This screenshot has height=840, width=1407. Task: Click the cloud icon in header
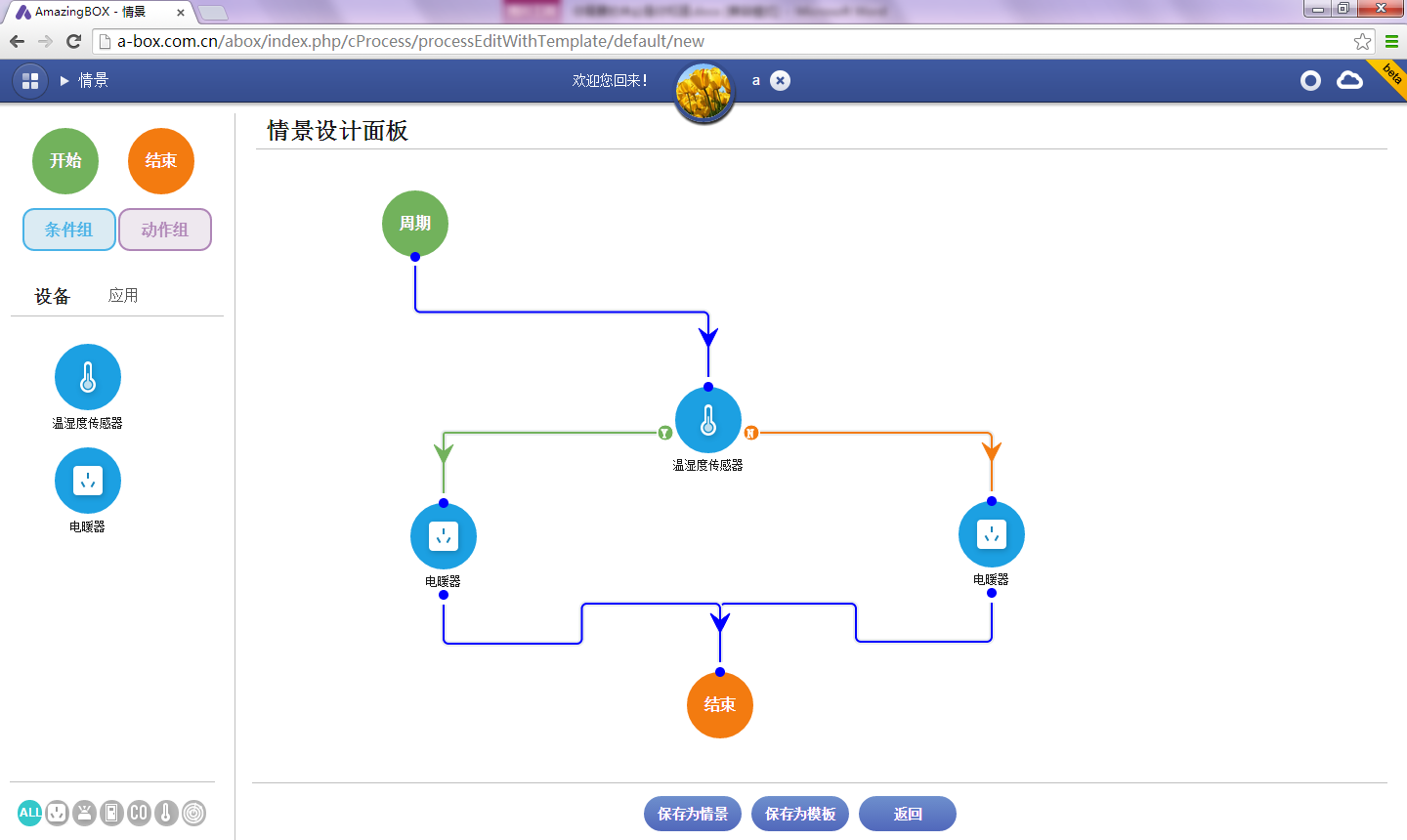pos(1349,81)
